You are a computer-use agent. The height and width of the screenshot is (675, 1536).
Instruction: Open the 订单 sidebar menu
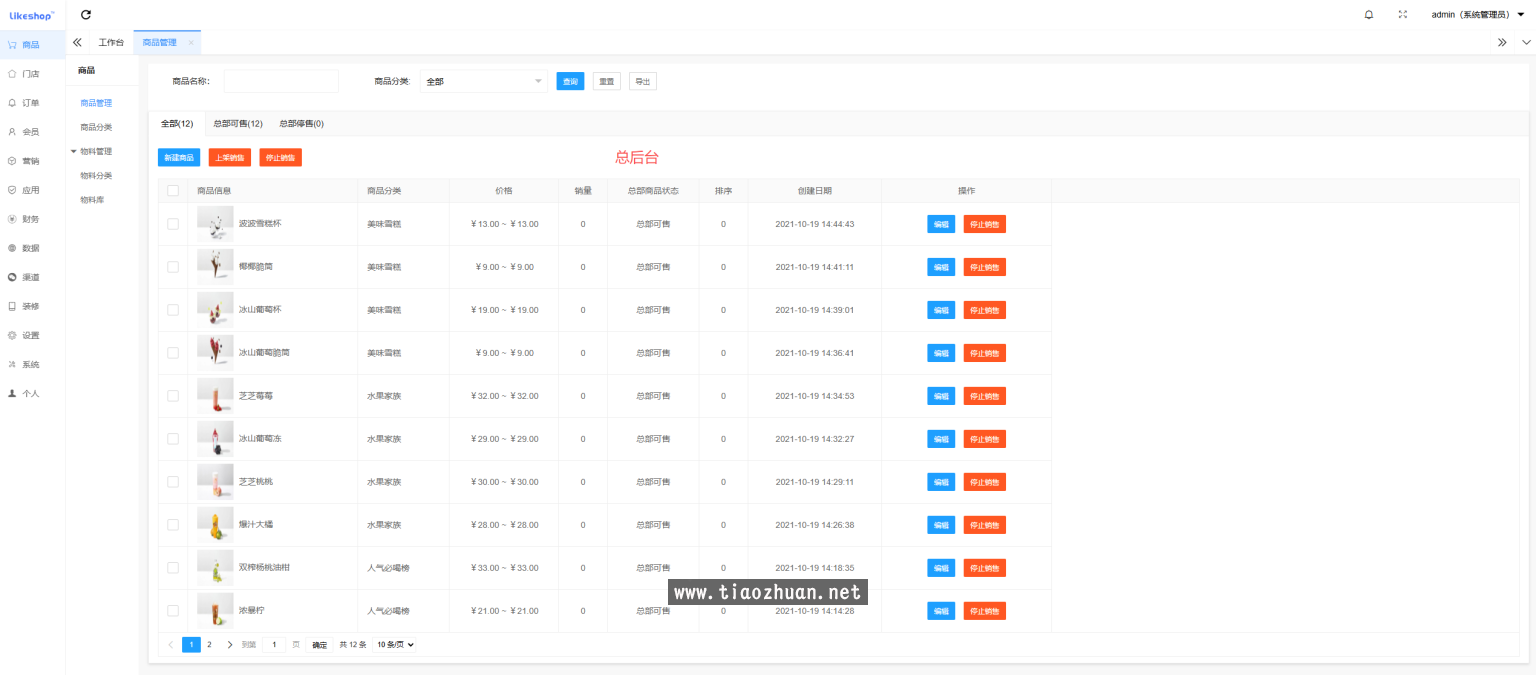tap(32, 103)
